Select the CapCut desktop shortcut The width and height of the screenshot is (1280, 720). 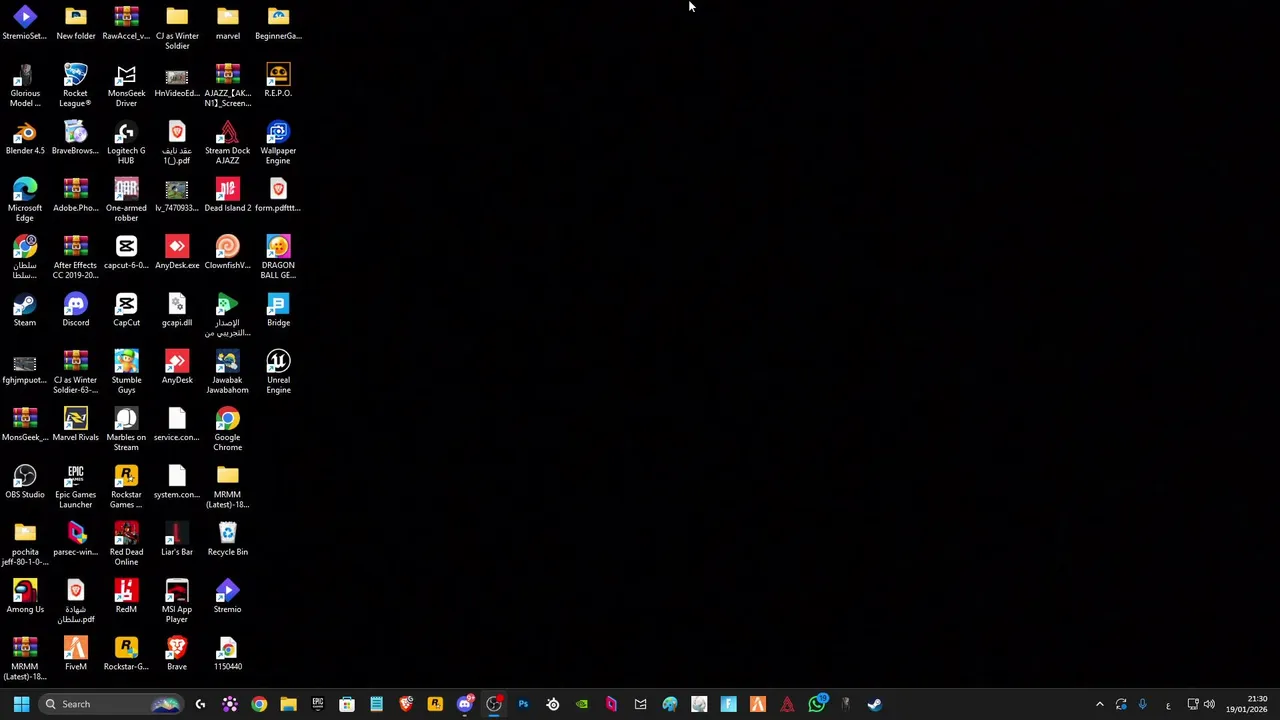click(126, 311)
